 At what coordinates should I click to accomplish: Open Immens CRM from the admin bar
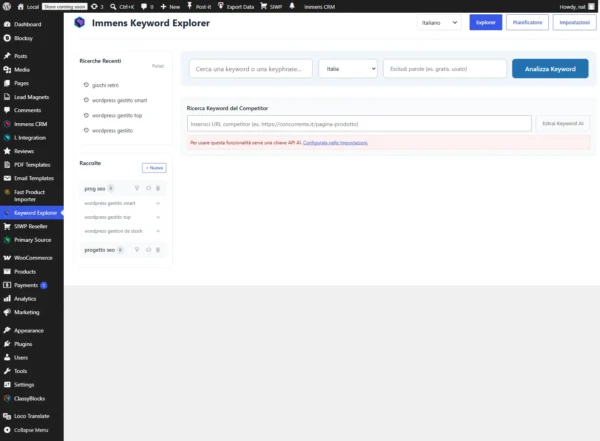pyautogui.click(x=320, y=7)
